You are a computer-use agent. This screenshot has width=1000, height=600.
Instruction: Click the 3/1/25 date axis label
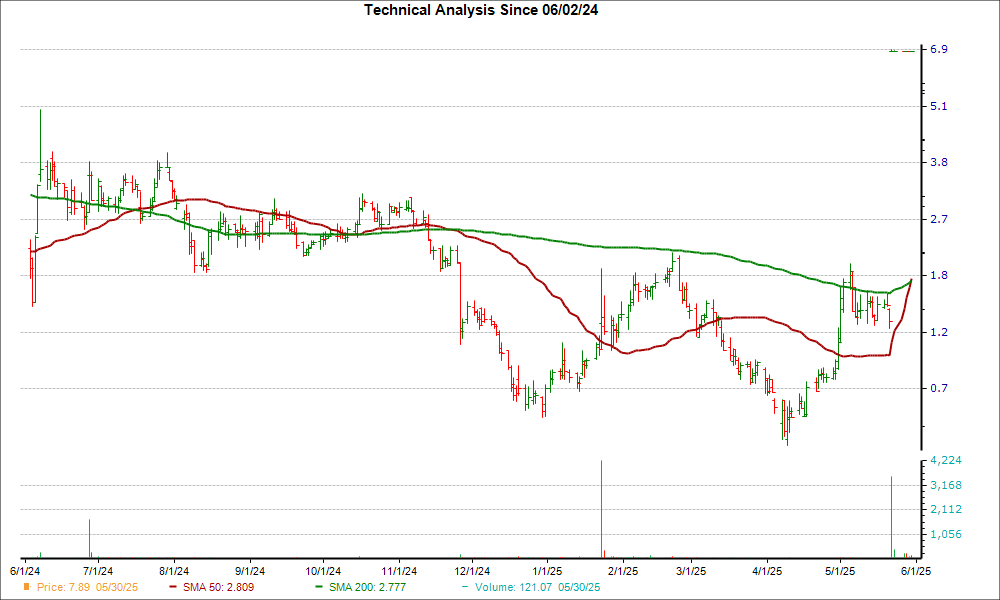pos(691,571)
